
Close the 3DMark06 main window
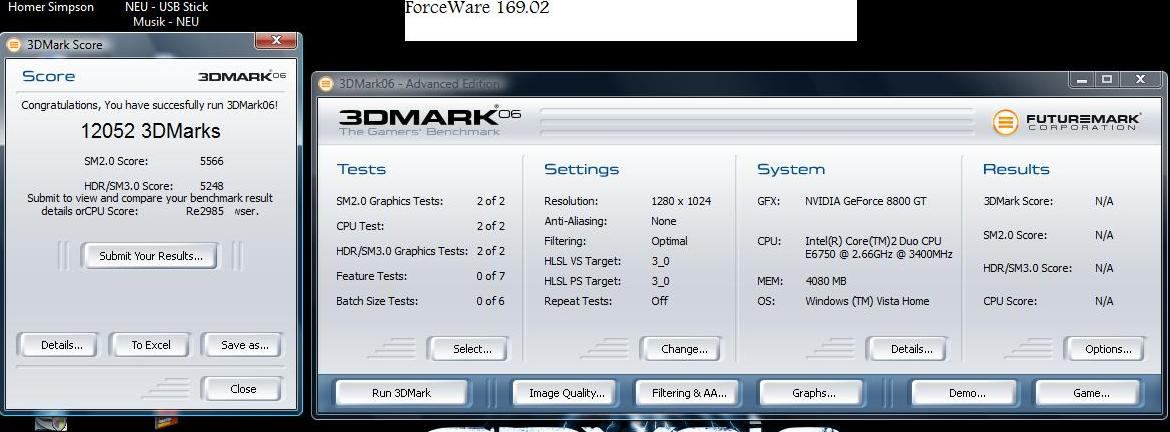pos(1141,79)
